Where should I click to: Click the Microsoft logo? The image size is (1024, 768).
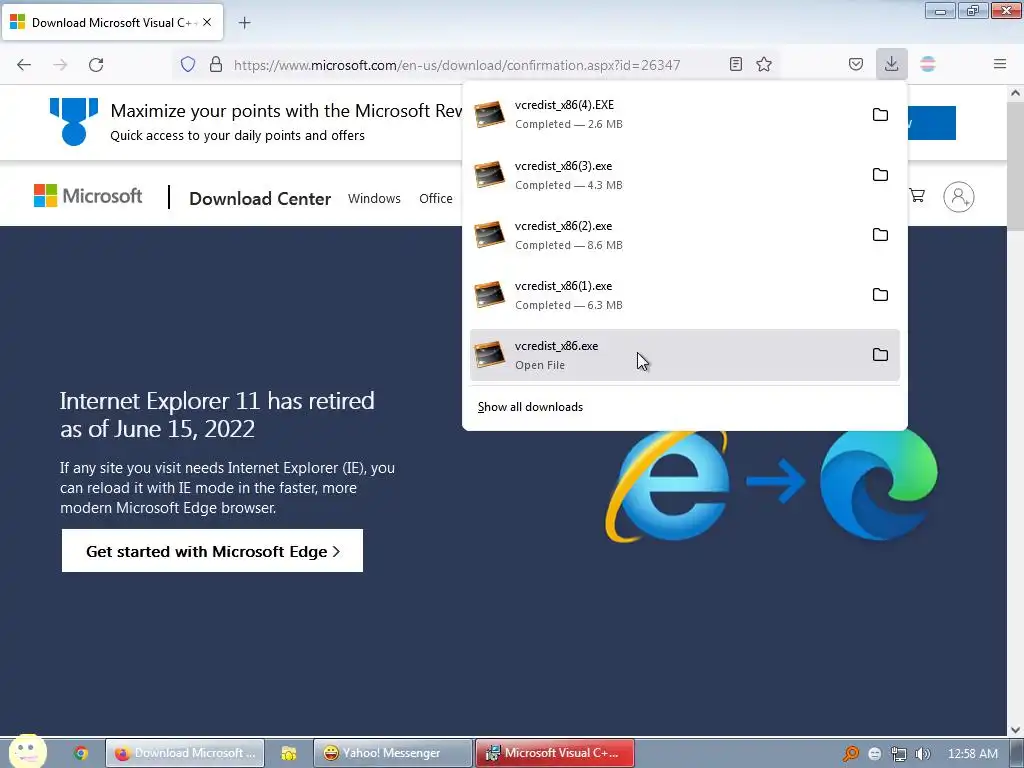pyautogui.click(x=88, y=196)
